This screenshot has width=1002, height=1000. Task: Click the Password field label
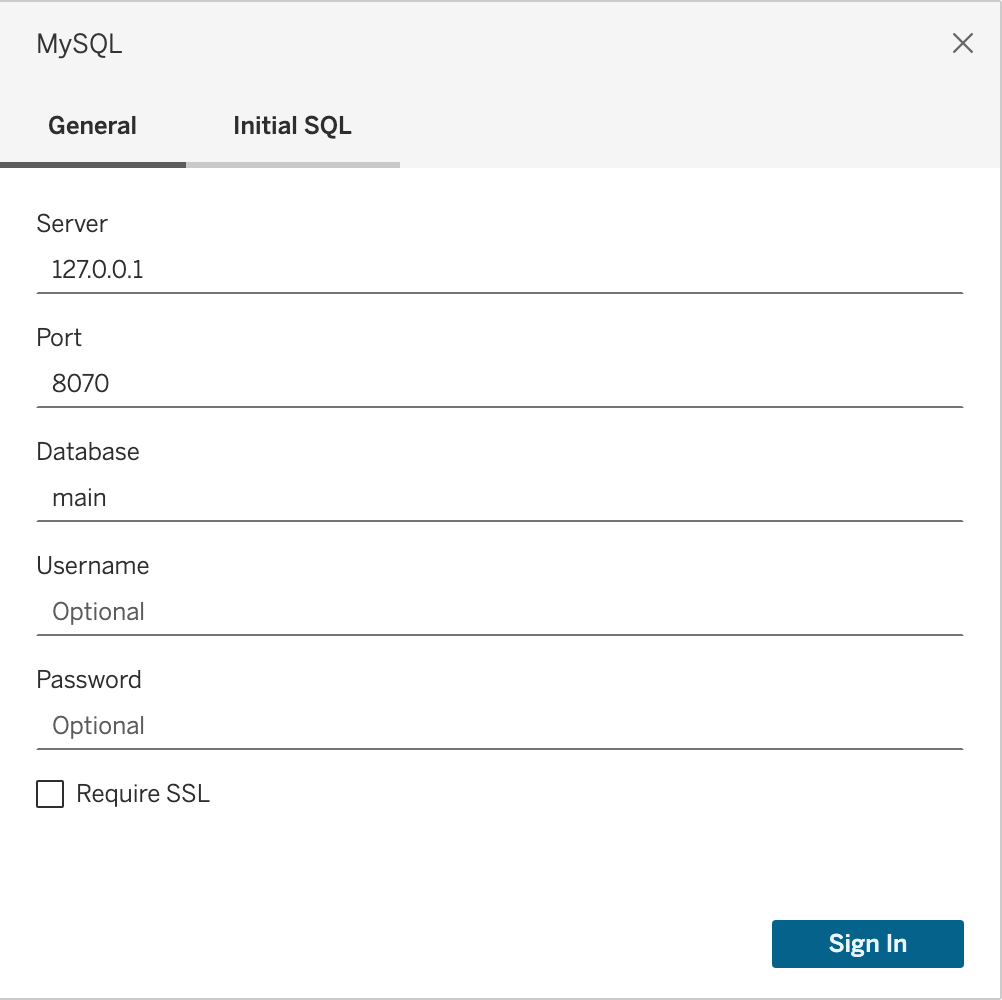point(89,680)
